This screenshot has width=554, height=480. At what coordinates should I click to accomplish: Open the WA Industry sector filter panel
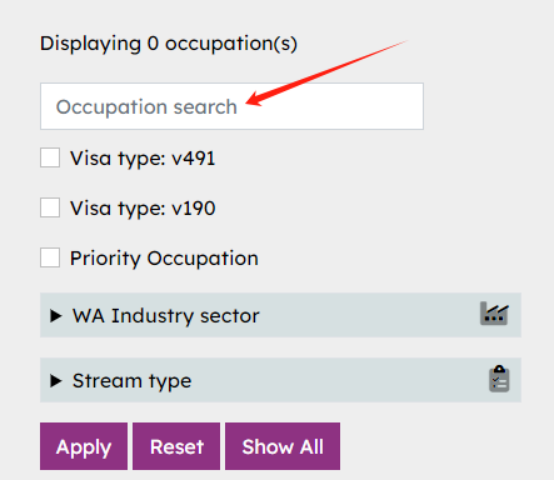tap(281, 315)
